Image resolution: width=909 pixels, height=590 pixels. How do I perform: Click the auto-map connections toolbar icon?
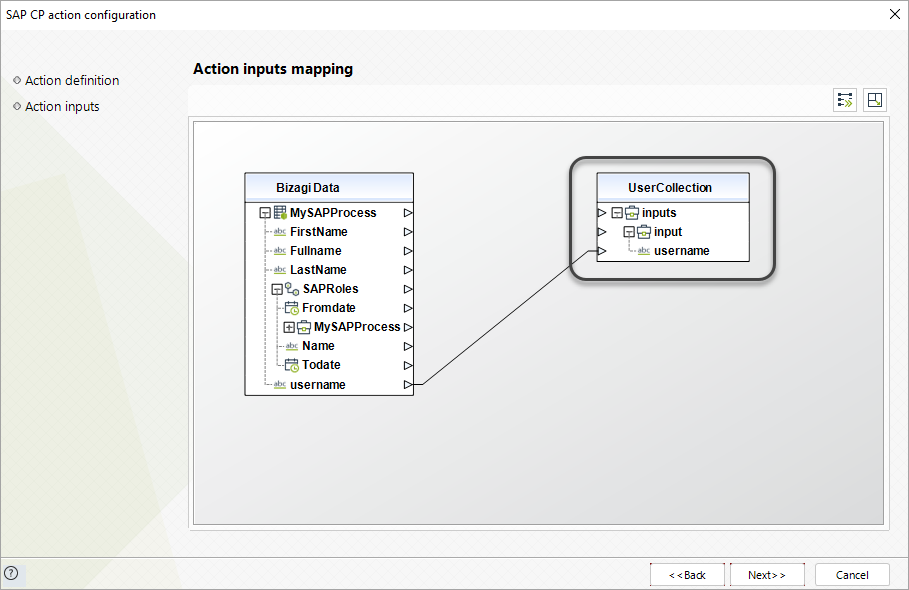pos(845,100)
